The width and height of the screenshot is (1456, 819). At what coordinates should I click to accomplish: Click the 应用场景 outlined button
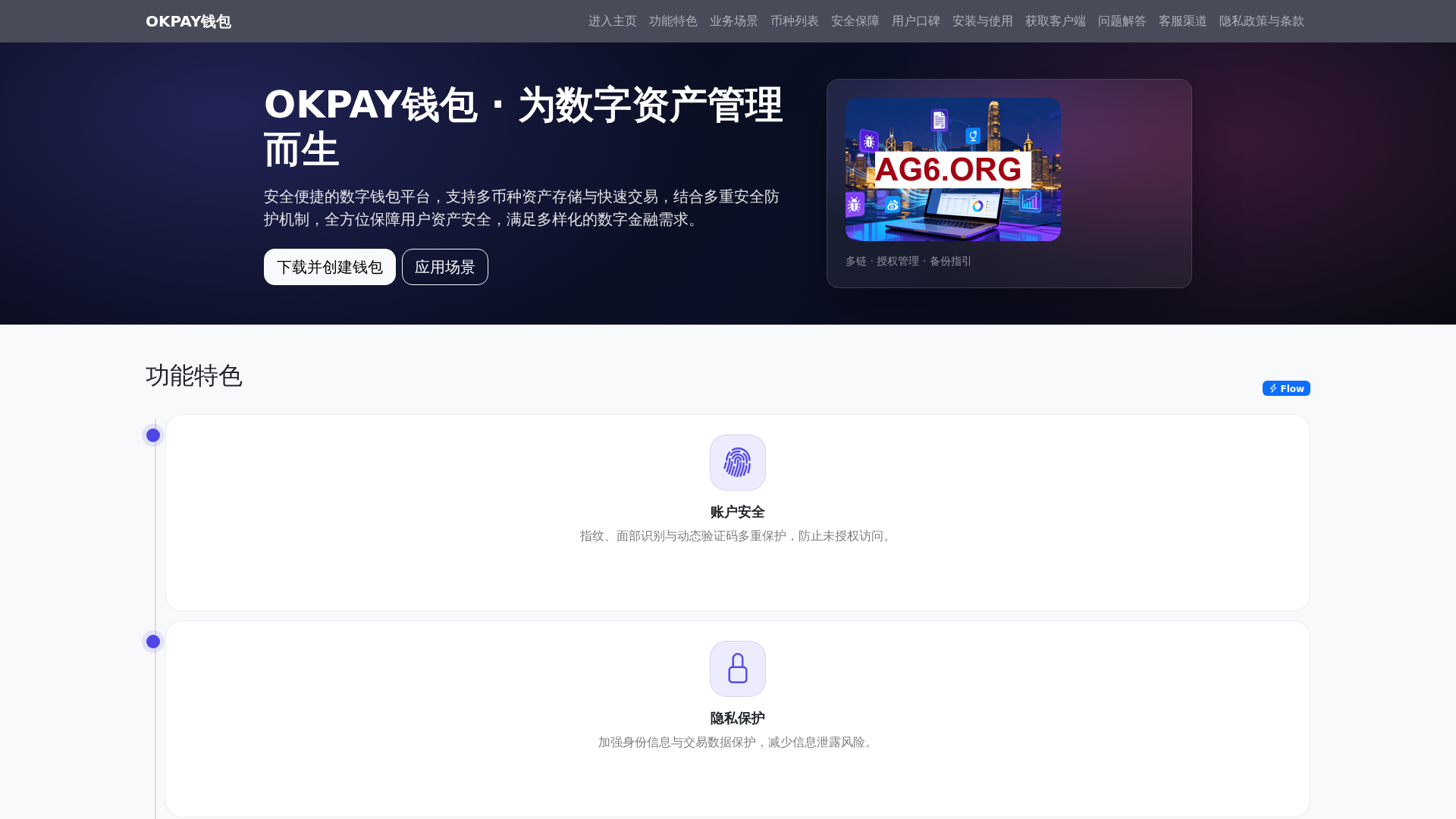445,267
